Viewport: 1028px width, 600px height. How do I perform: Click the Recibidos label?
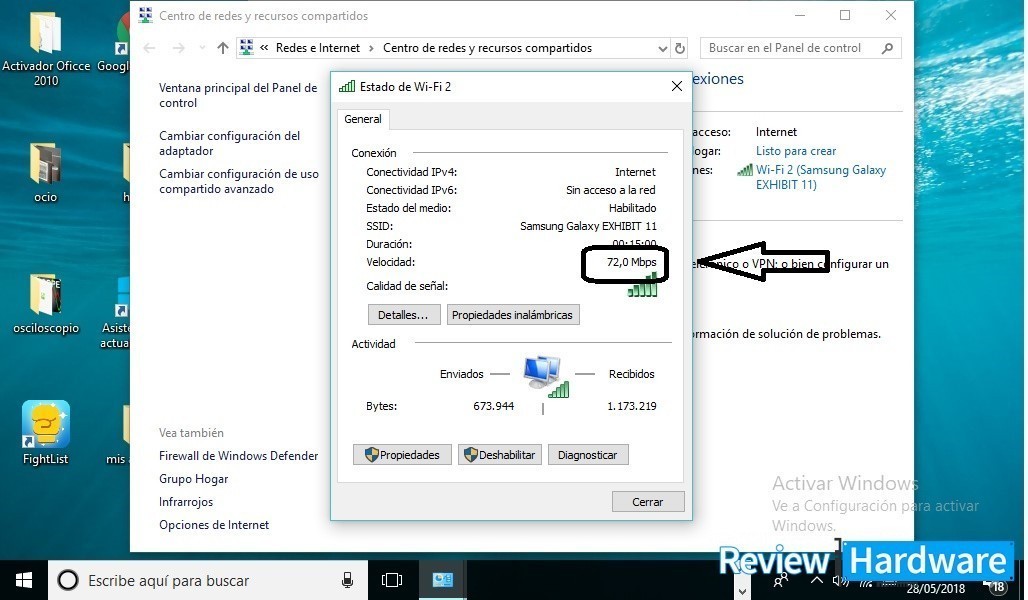[632, 374]
